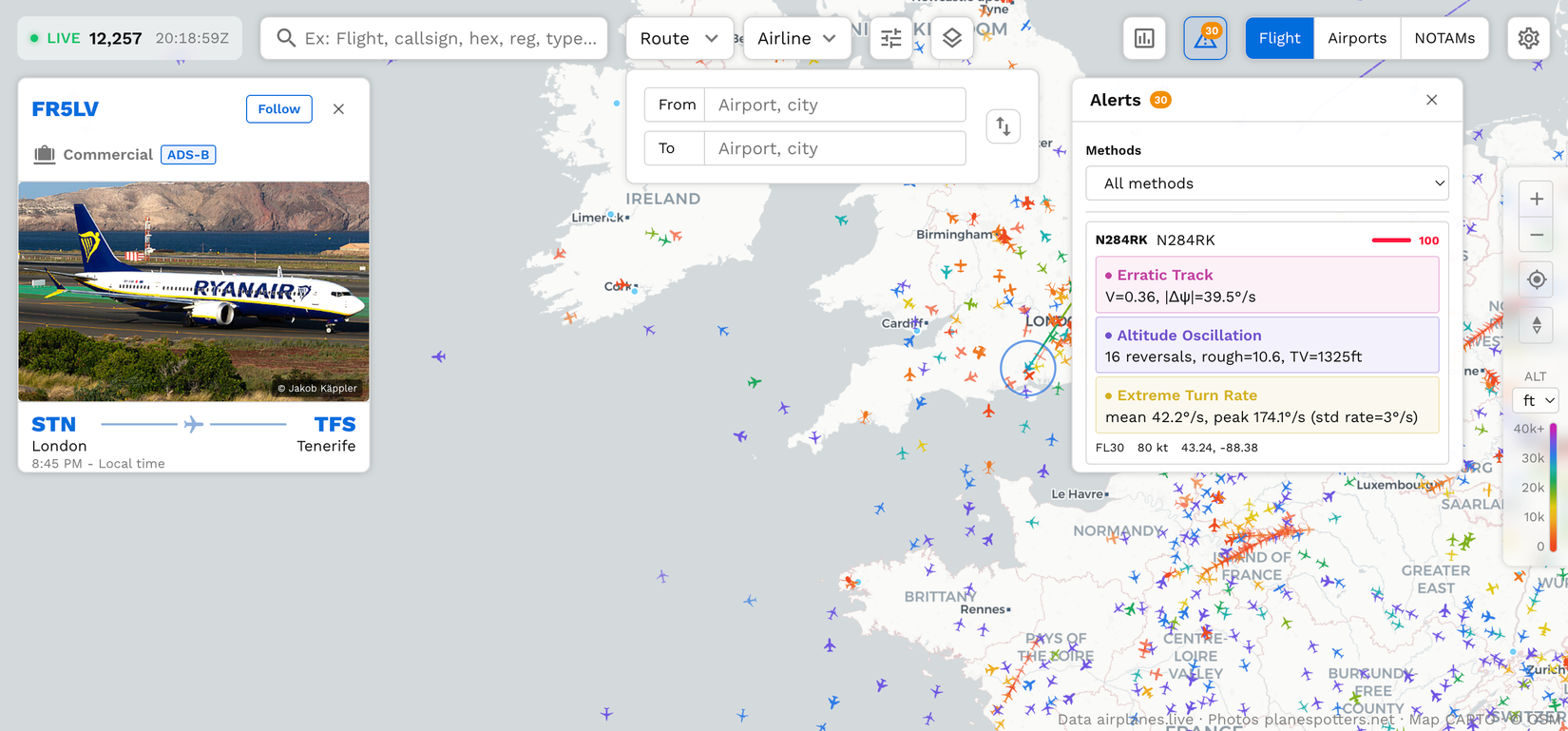Open the All methods dropdown

tap(1268, 183)
